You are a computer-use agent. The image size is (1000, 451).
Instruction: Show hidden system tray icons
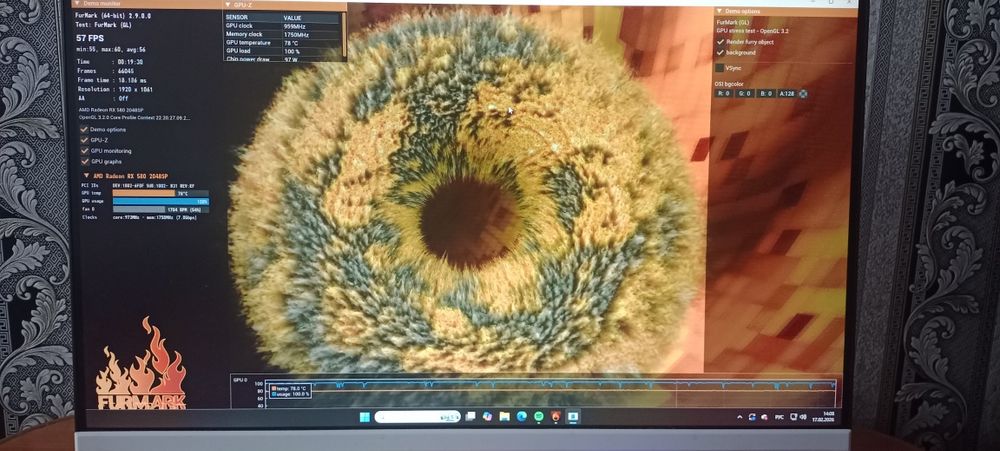[x=740, y=417]
